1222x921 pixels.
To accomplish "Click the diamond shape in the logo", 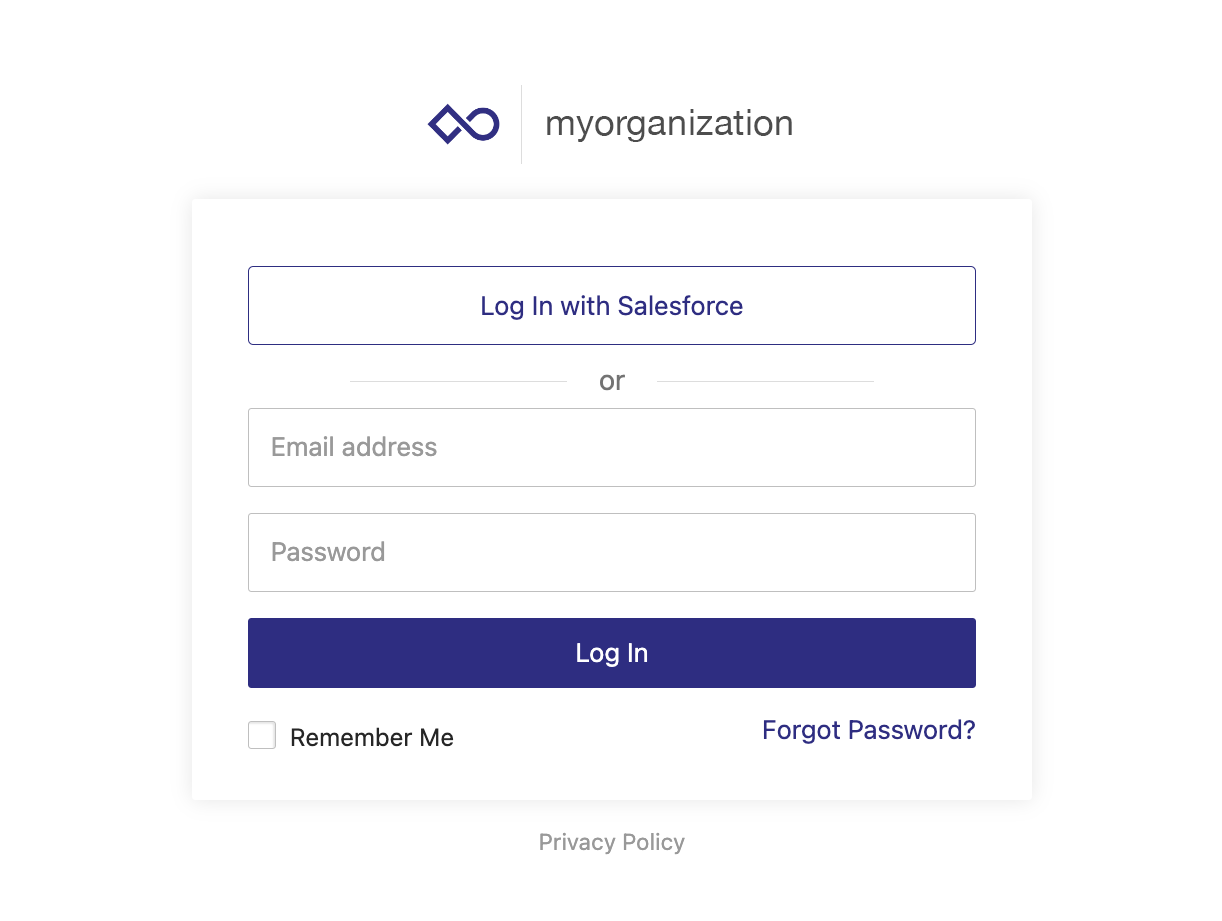I will 447,124.
